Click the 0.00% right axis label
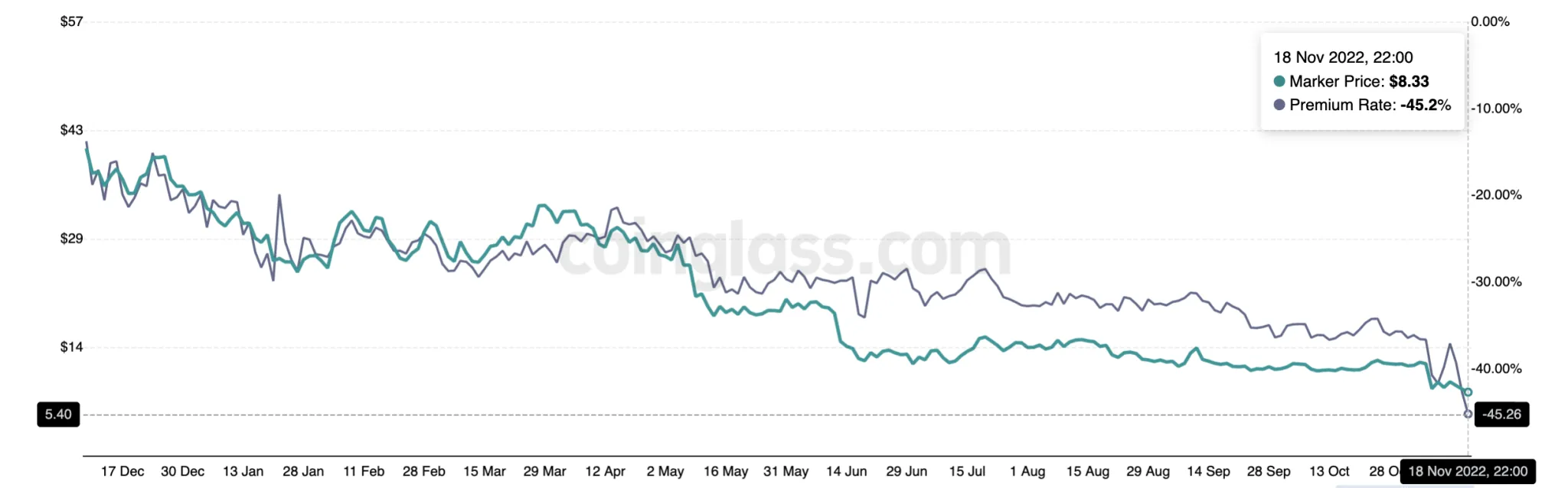The image size is (1568, 488). point(1491,21)
